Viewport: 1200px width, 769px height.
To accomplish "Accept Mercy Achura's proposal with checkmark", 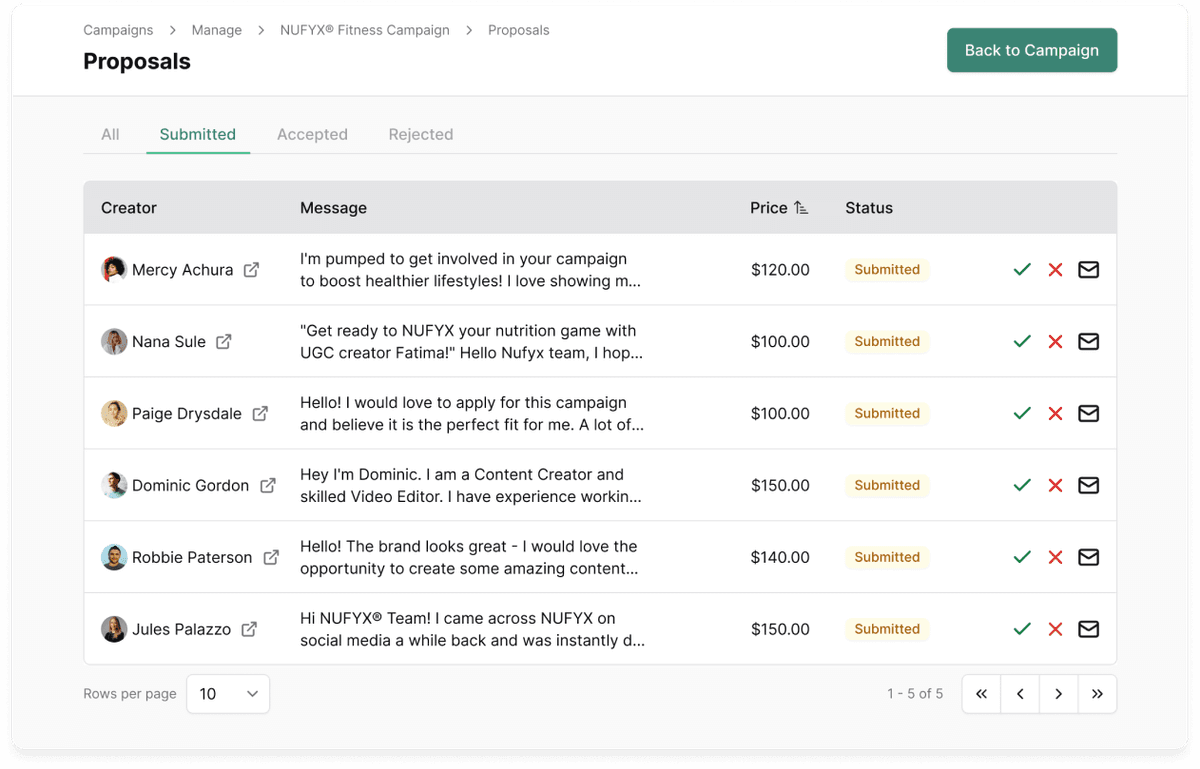I will (1021, 270).
